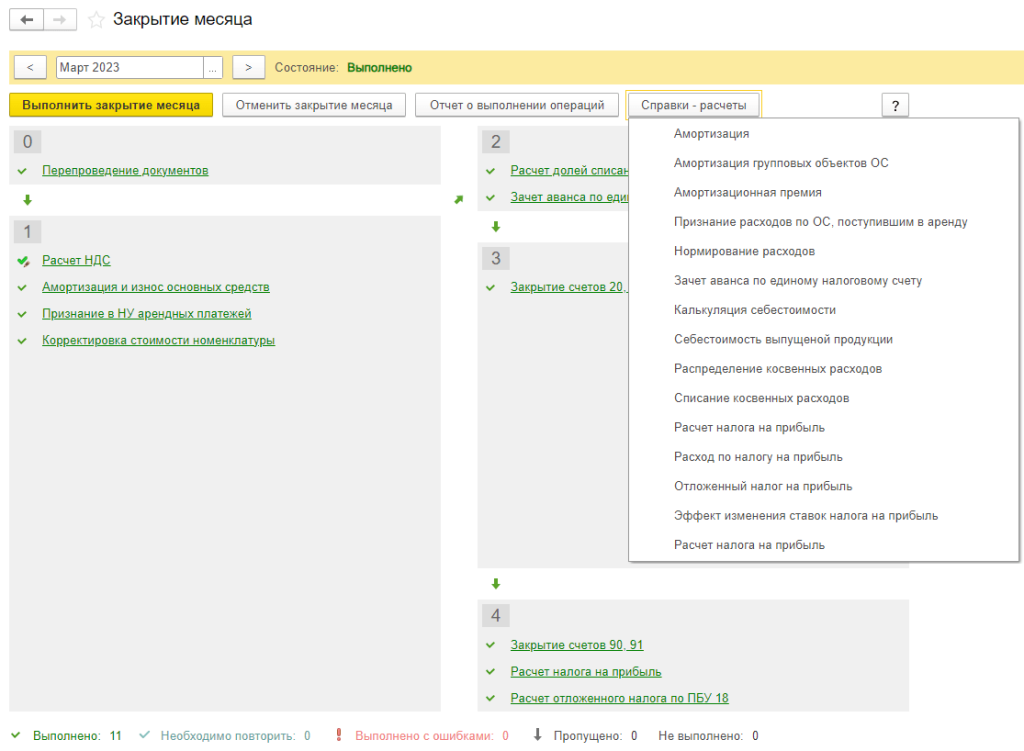
Task: Add page to favorites with star icon
Action: pyautogui.click(x=96, y=20)
